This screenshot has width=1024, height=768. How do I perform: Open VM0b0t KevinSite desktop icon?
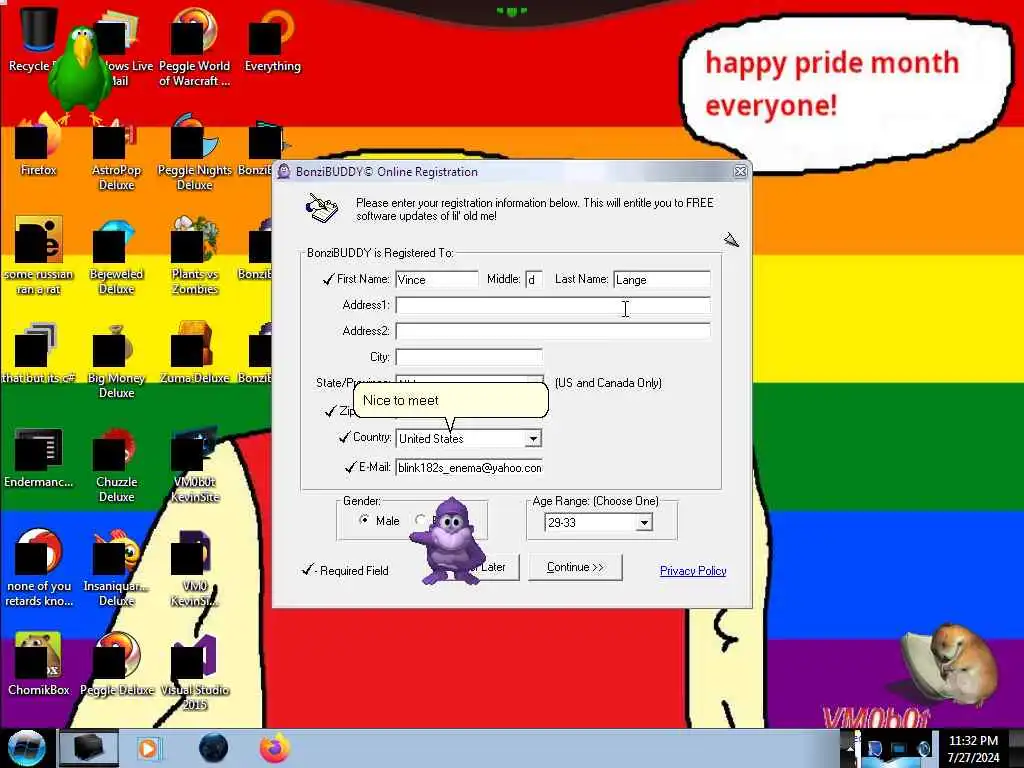click(x=195, y=464)
